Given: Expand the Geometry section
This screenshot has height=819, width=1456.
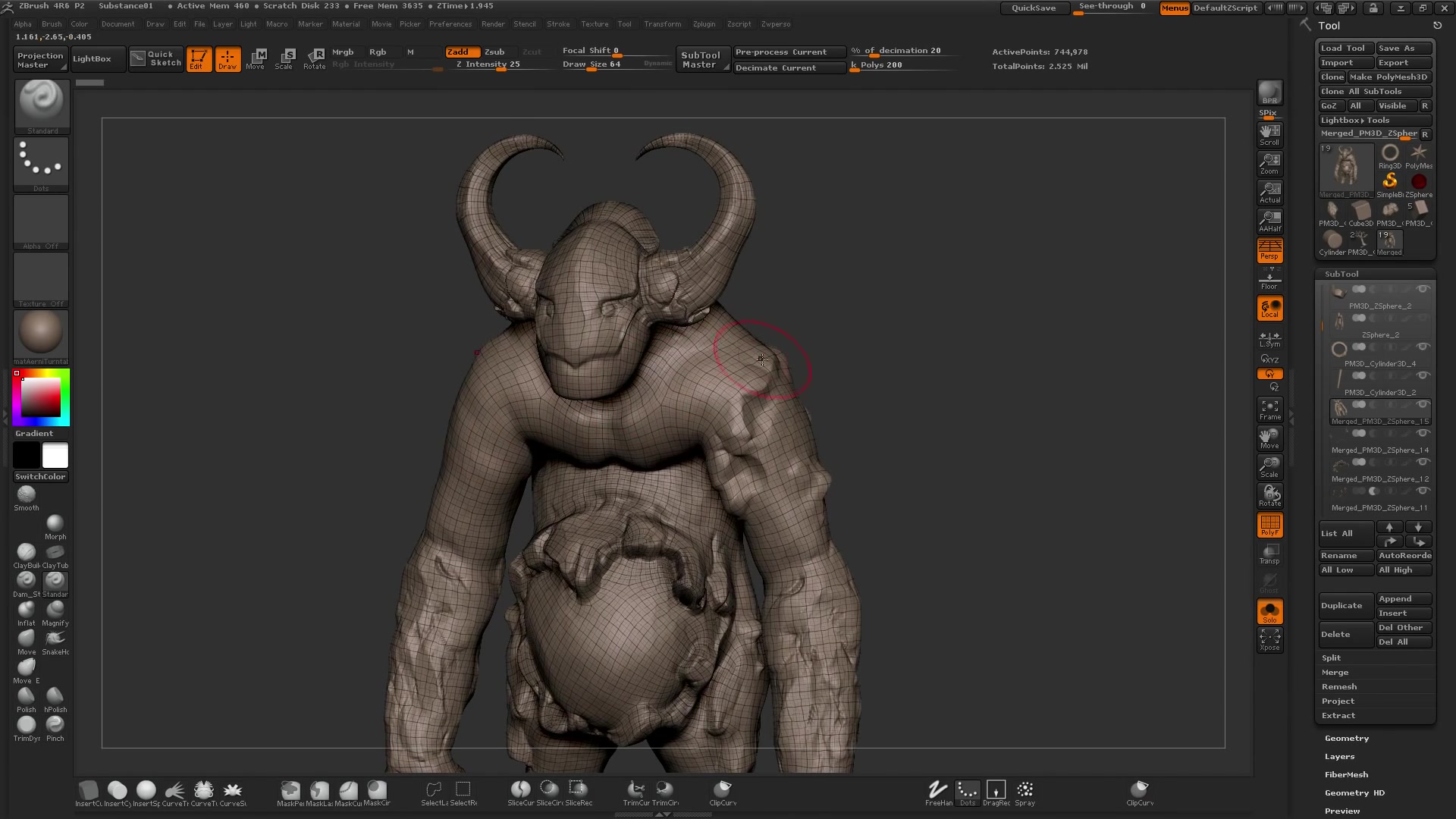Looking at the screenshot, I should 1346,738.
